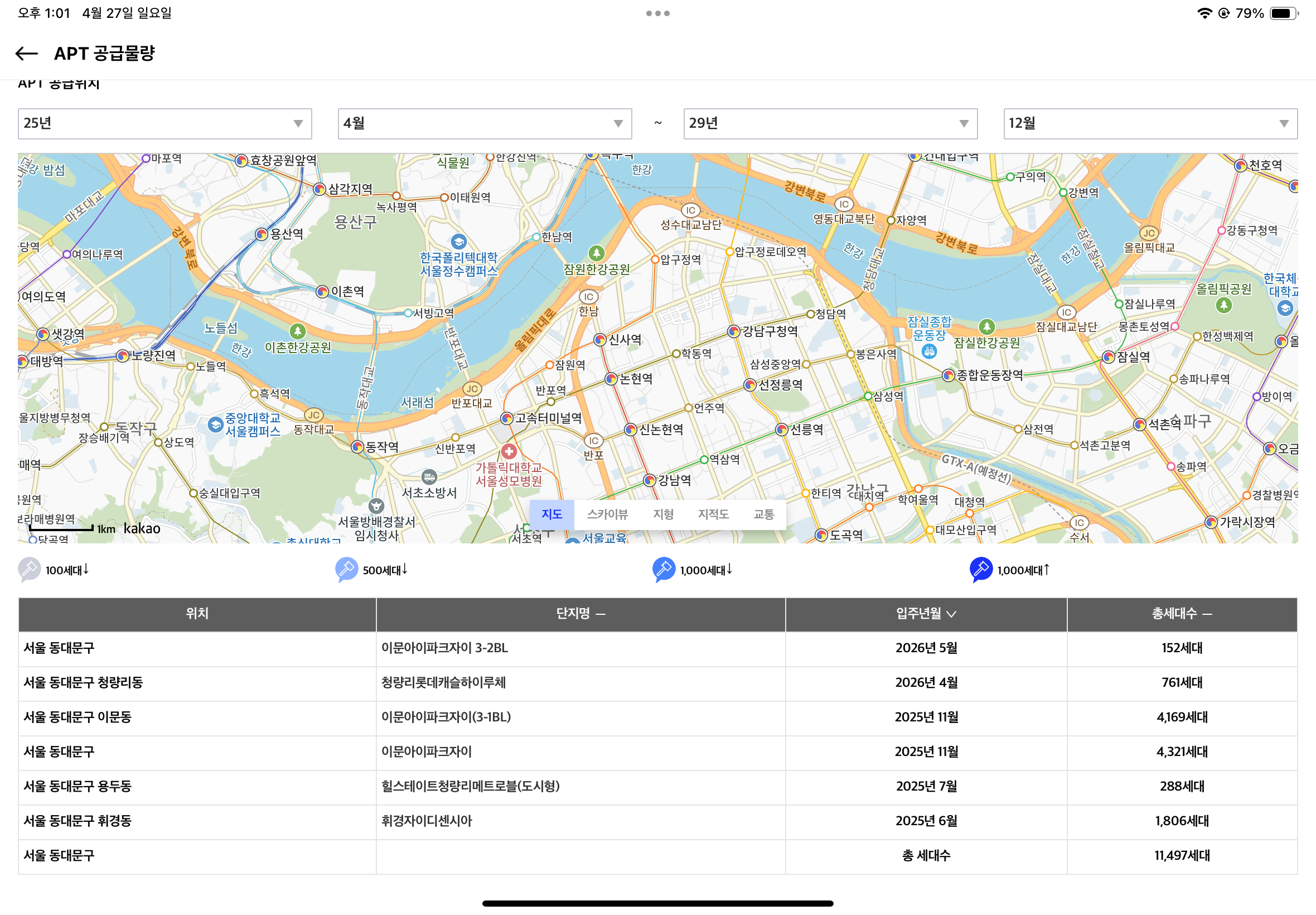This screenshot has width=1316, height=915.
Task: Tap the 잠실종합운동장 stadium icon
Action: pyautogui.click(x=929, y=351)
